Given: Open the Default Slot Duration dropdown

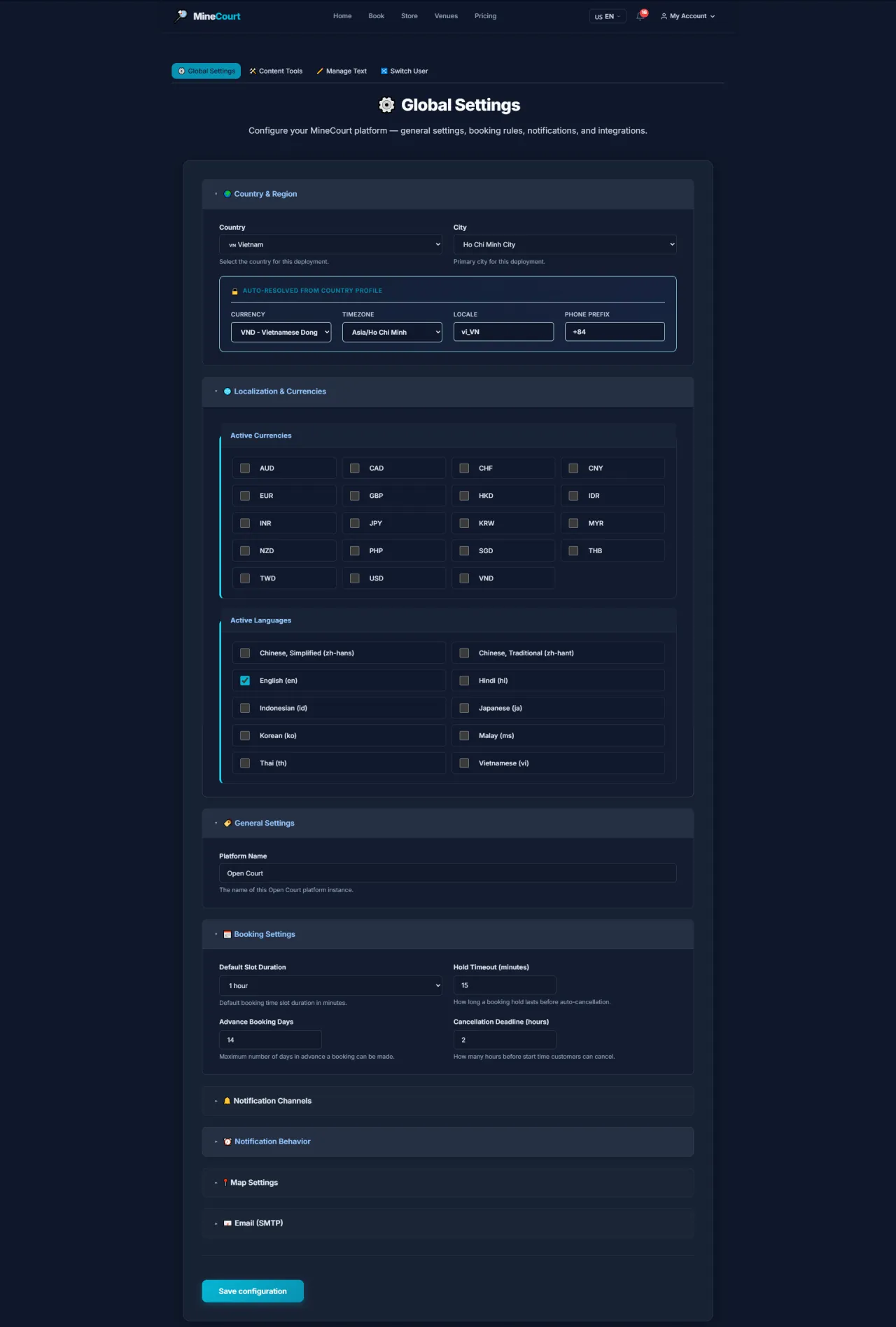Looking at the screenshot, I should (x=331, y=985).
